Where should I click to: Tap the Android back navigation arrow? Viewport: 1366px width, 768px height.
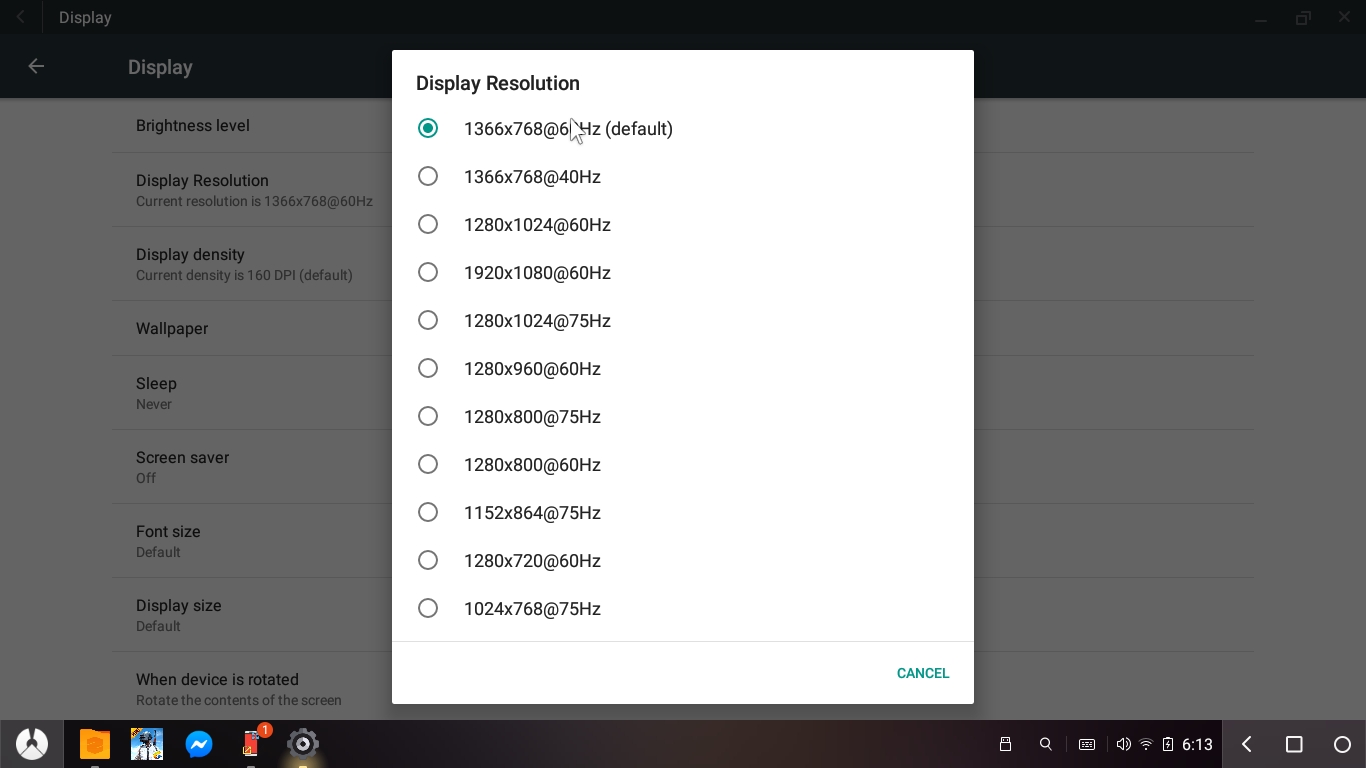pyautogui.click(x=1246, y=744)
